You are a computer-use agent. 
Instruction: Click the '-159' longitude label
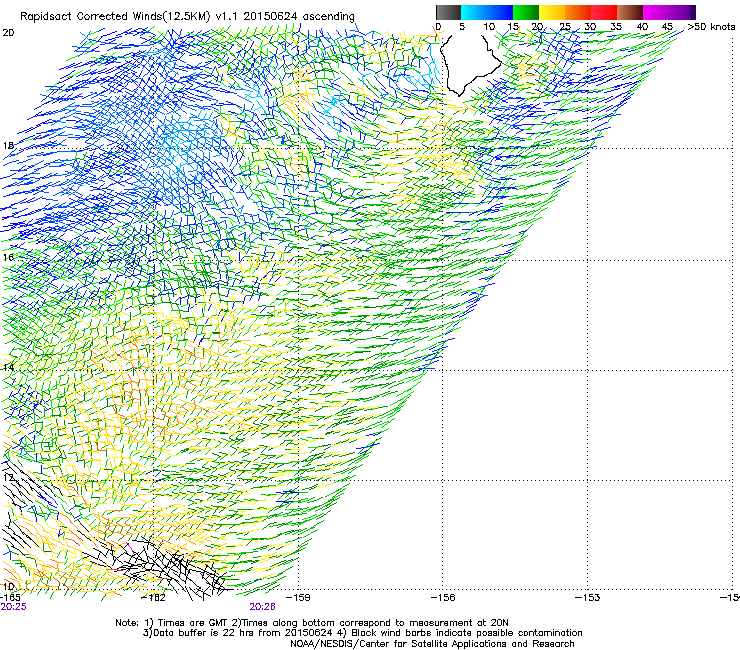[x=298, y=598]
